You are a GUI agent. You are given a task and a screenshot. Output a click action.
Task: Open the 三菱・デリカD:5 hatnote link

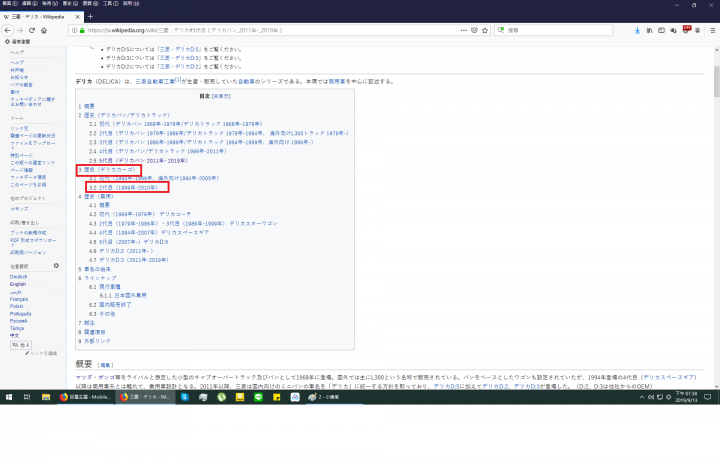tap(180, 49)
